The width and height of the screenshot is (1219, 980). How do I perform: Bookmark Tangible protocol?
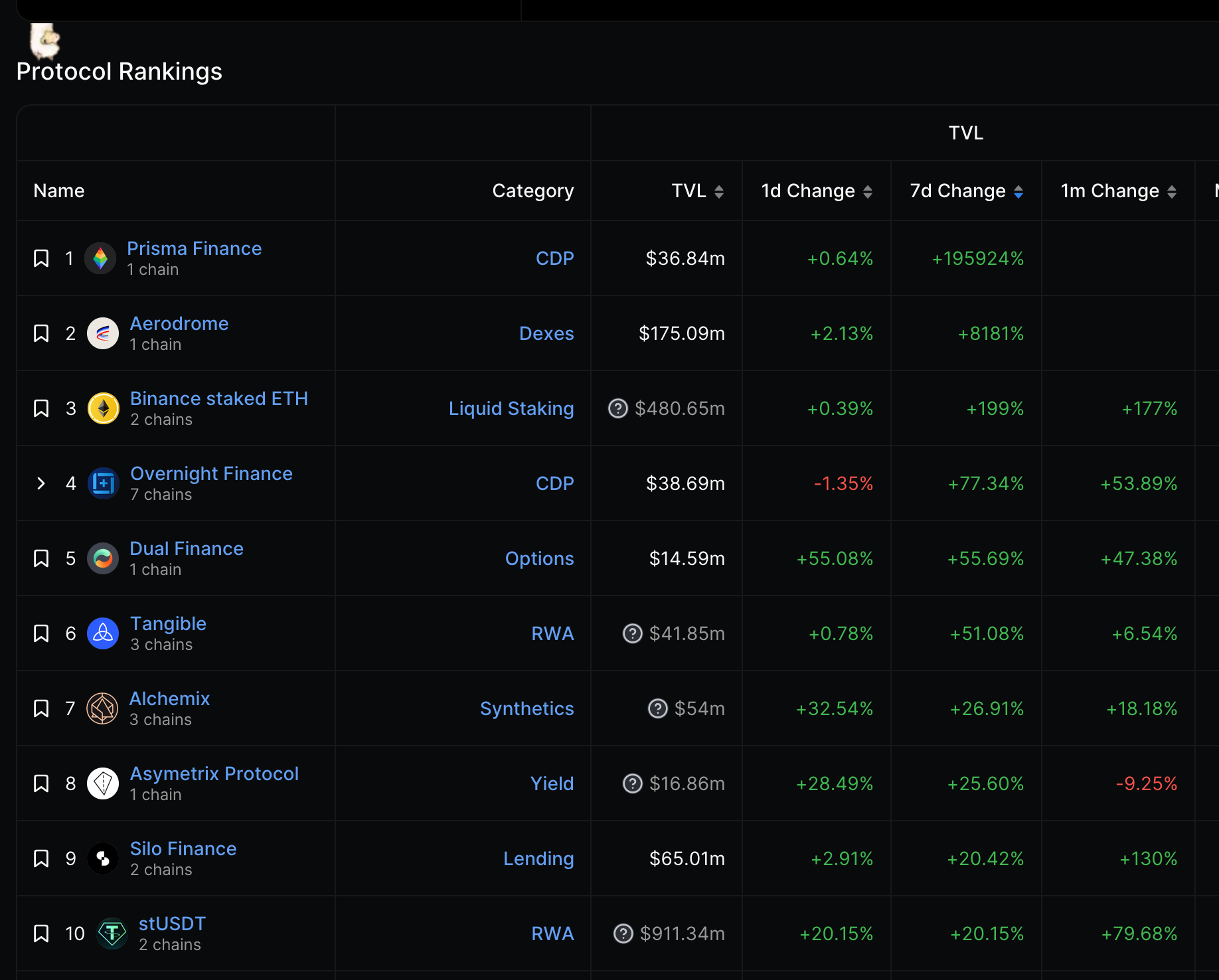pyautogui.click(x=41, y=633)
